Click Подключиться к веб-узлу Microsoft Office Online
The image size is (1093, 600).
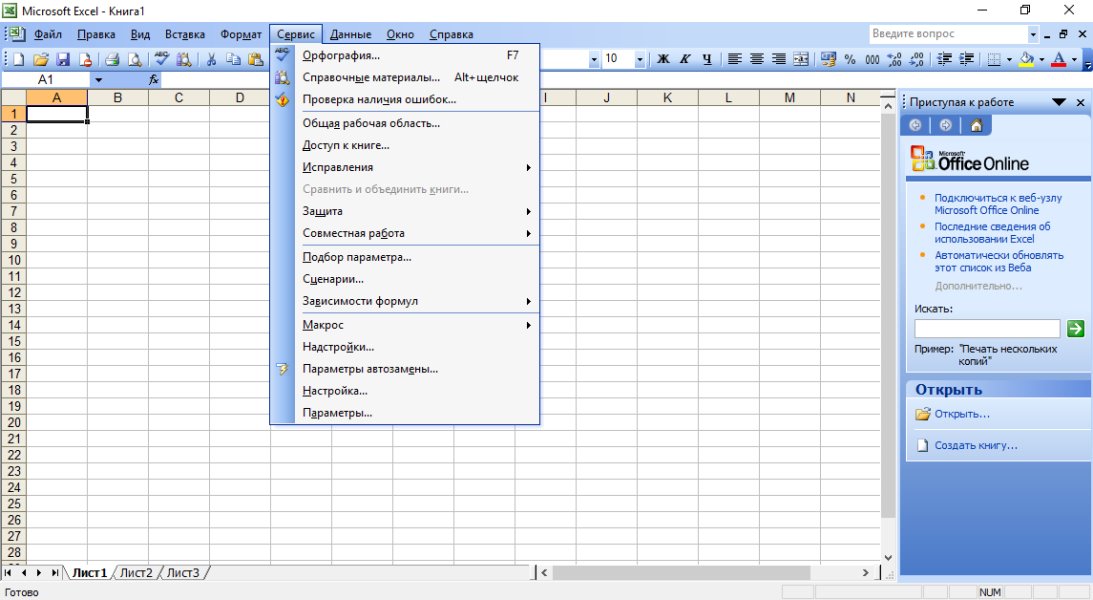997,204
